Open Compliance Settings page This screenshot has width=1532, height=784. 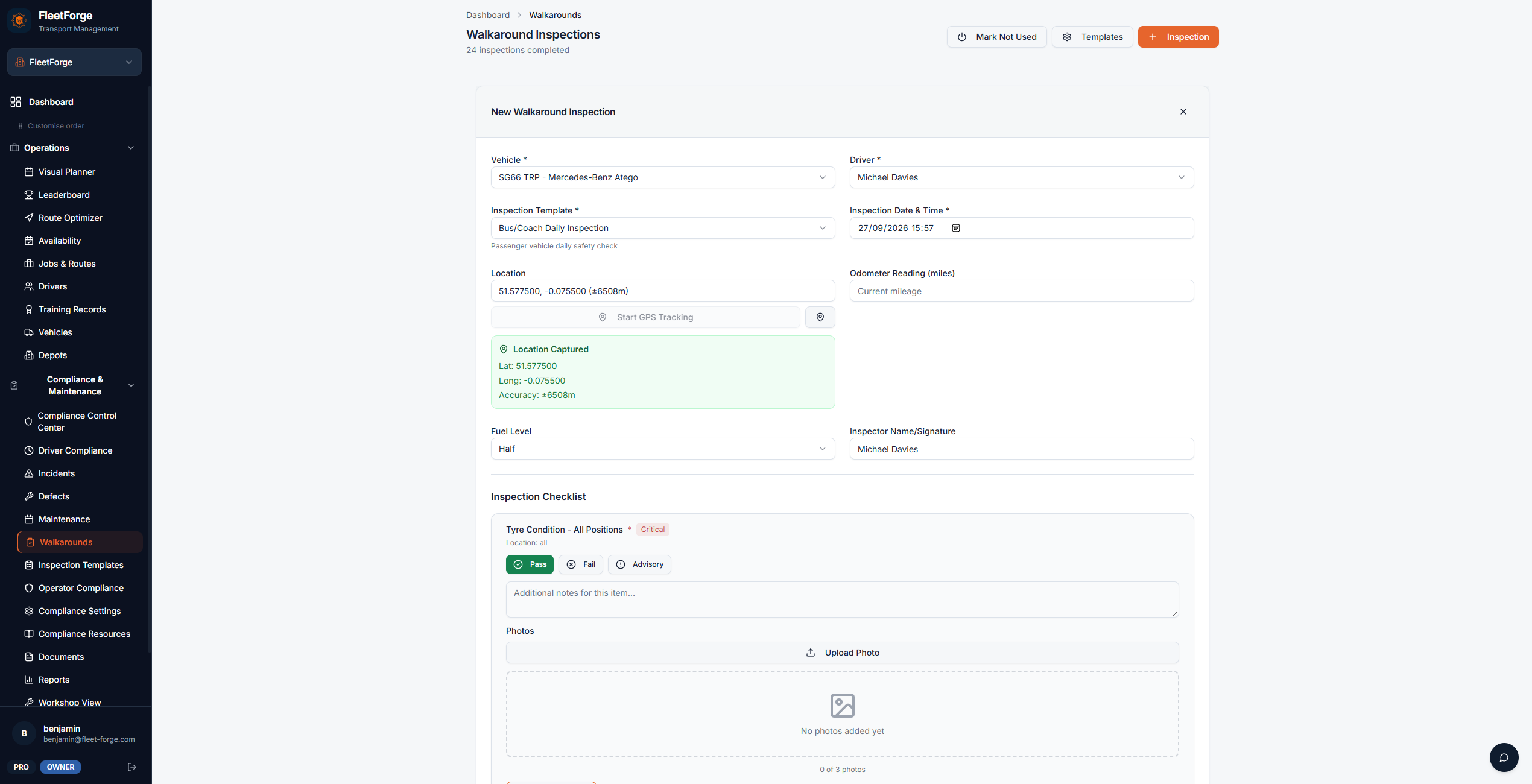(x=78, y=611)
